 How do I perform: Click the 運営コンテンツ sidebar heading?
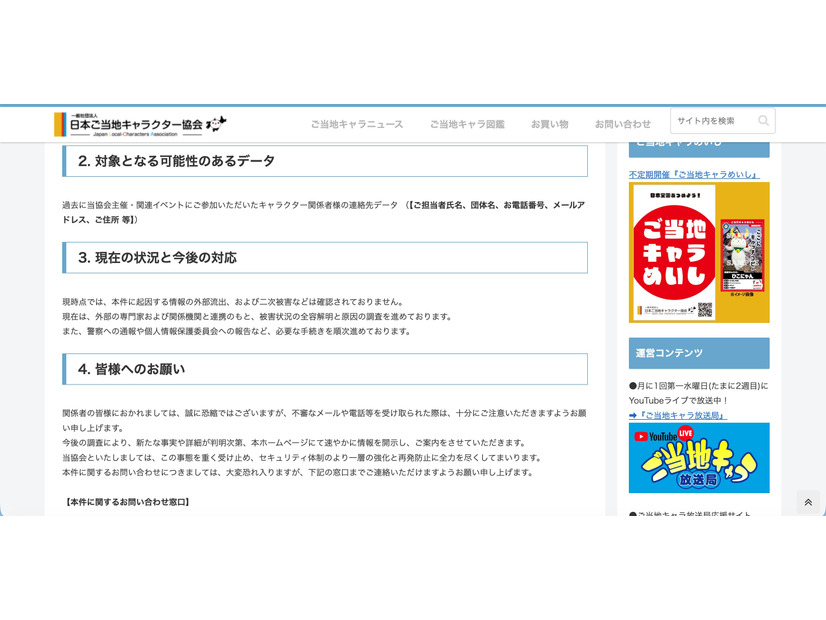click(x=699, y=353)
